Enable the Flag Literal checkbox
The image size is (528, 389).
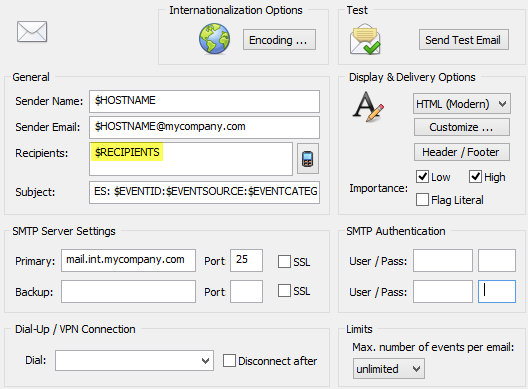[422, 200]
